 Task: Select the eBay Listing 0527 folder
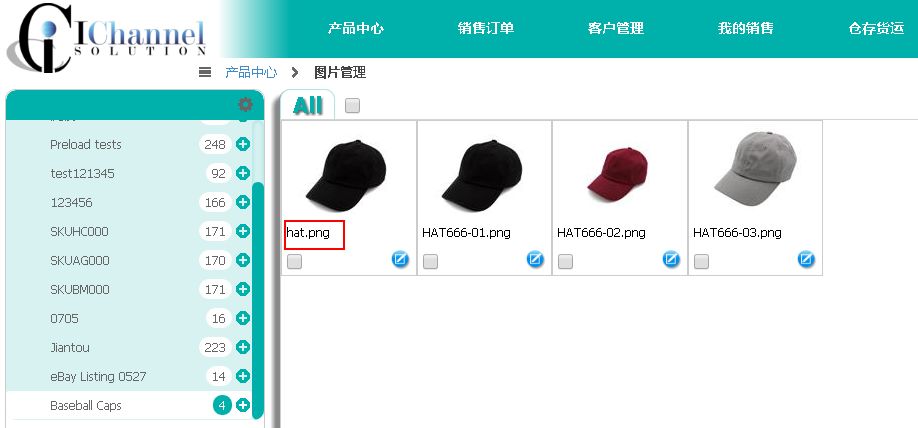coord(98,376)
